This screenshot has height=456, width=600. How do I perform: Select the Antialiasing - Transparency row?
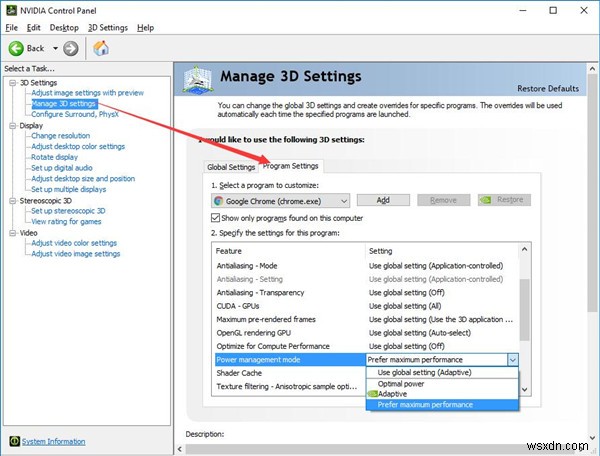point(367,292)
